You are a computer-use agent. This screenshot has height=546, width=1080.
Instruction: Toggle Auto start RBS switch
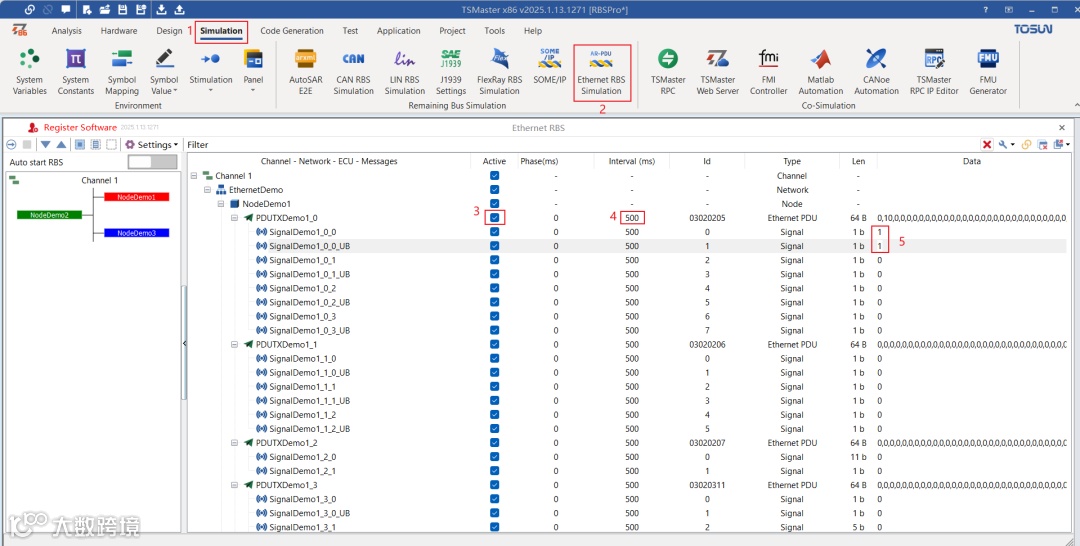152,162
